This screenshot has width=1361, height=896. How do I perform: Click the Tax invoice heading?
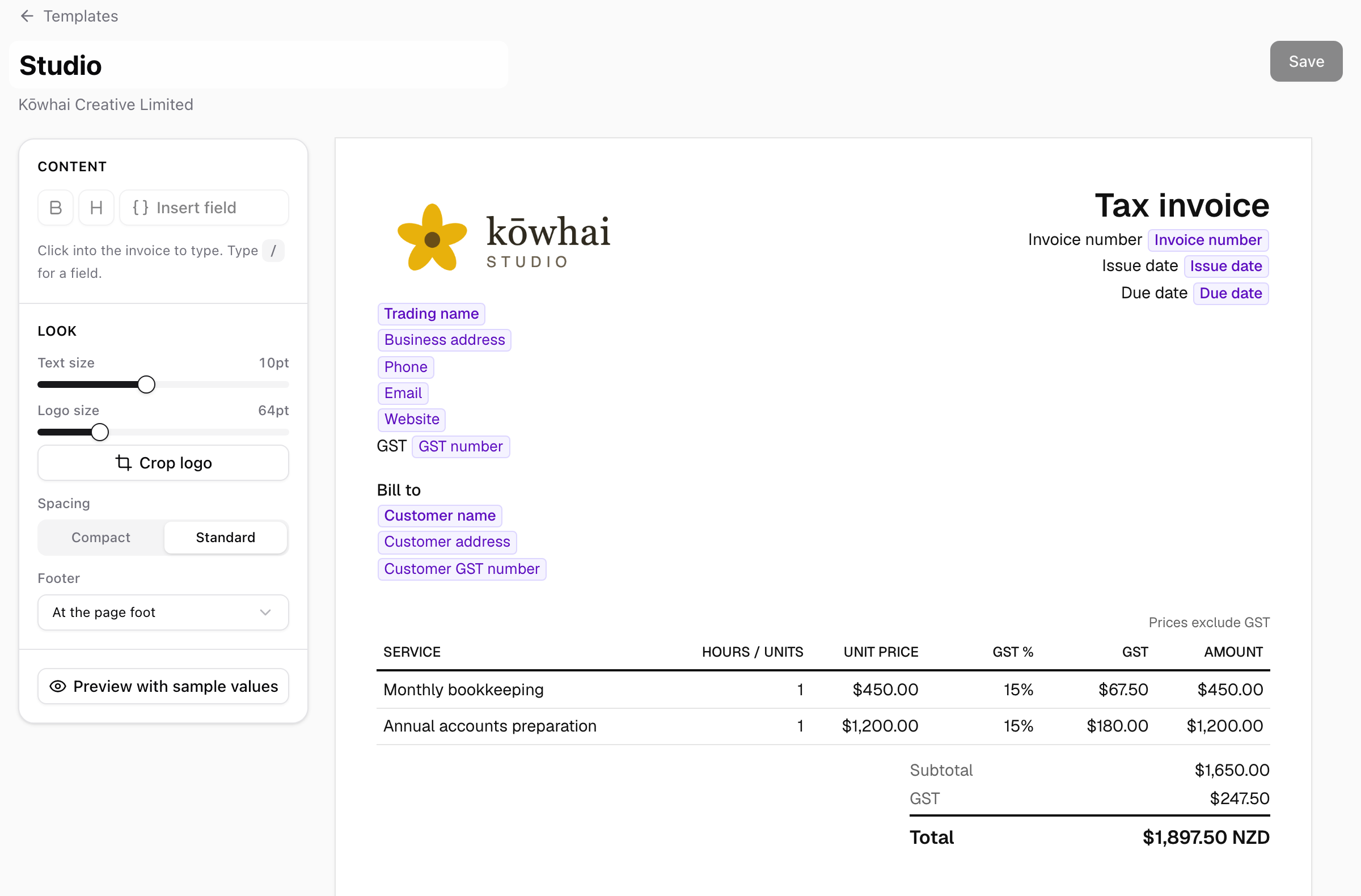point(1182,205)
